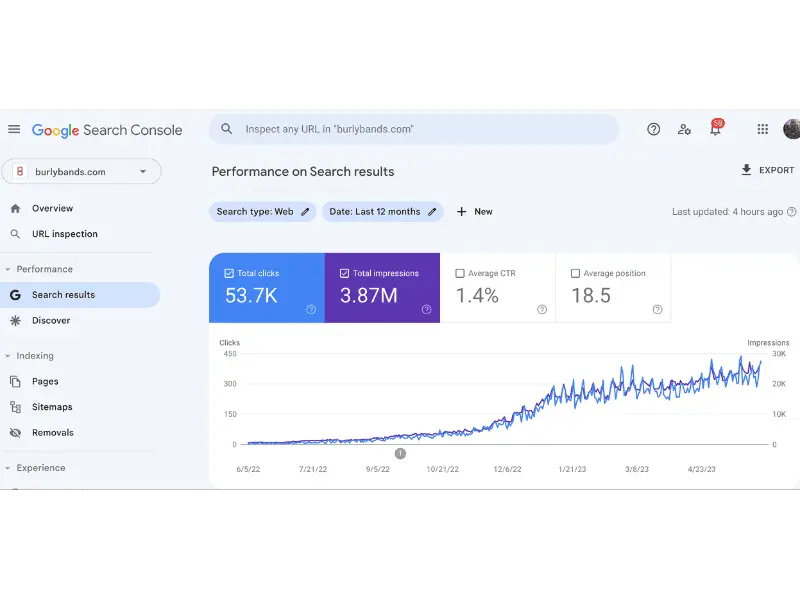Edit Date filter pencil icon
800x600 pixels.
click(432, 212)
